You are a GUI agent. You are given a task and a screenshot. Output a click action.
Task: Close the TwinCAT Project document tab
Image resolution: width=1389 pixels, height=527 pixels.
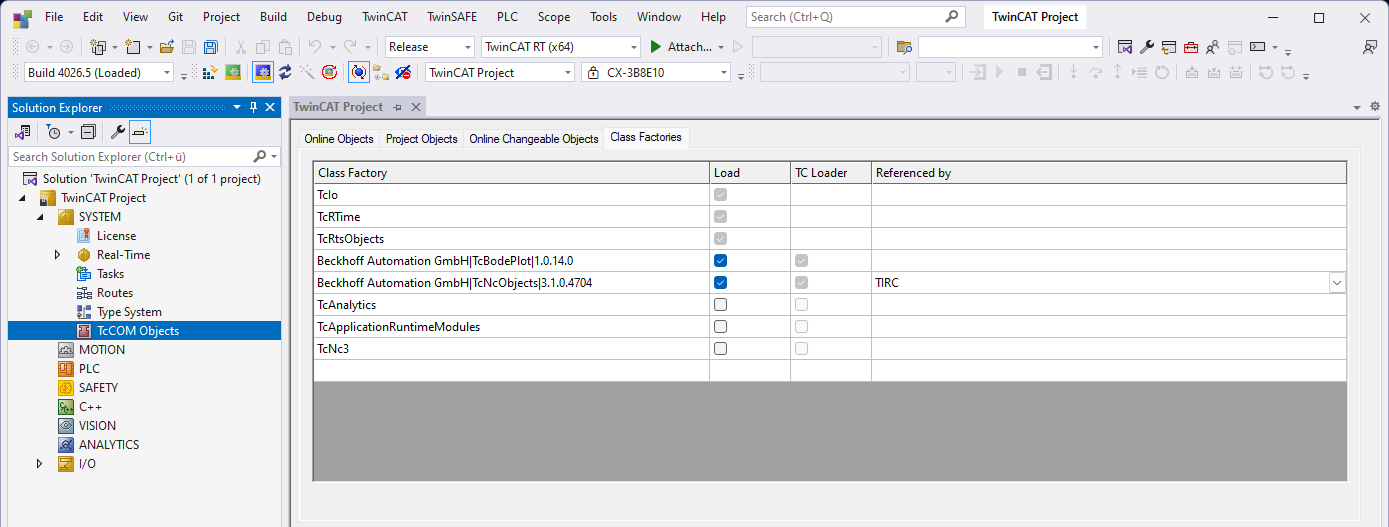click(417, 107)
